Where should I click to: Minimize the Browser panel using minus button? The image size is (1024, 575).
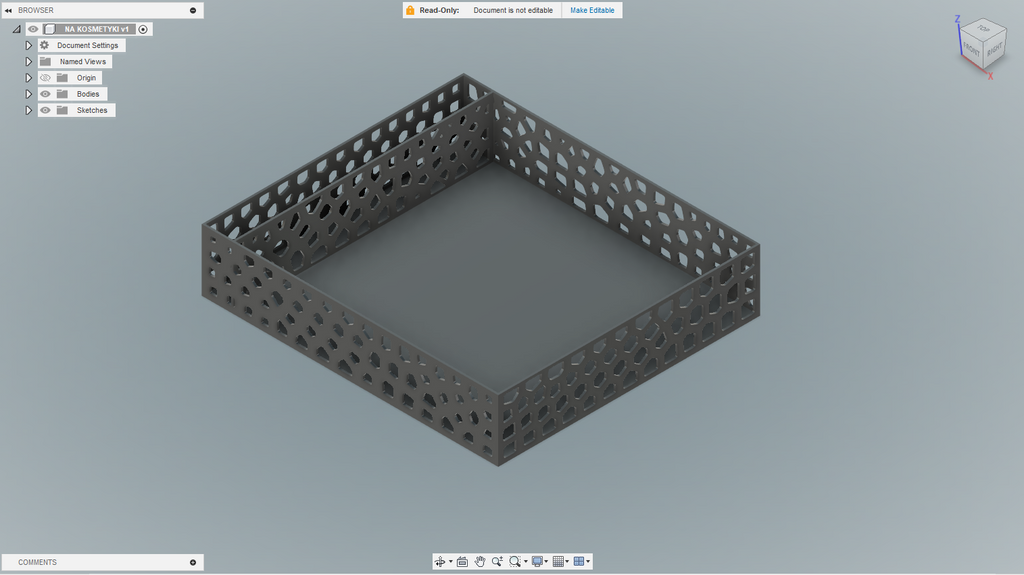193,10
